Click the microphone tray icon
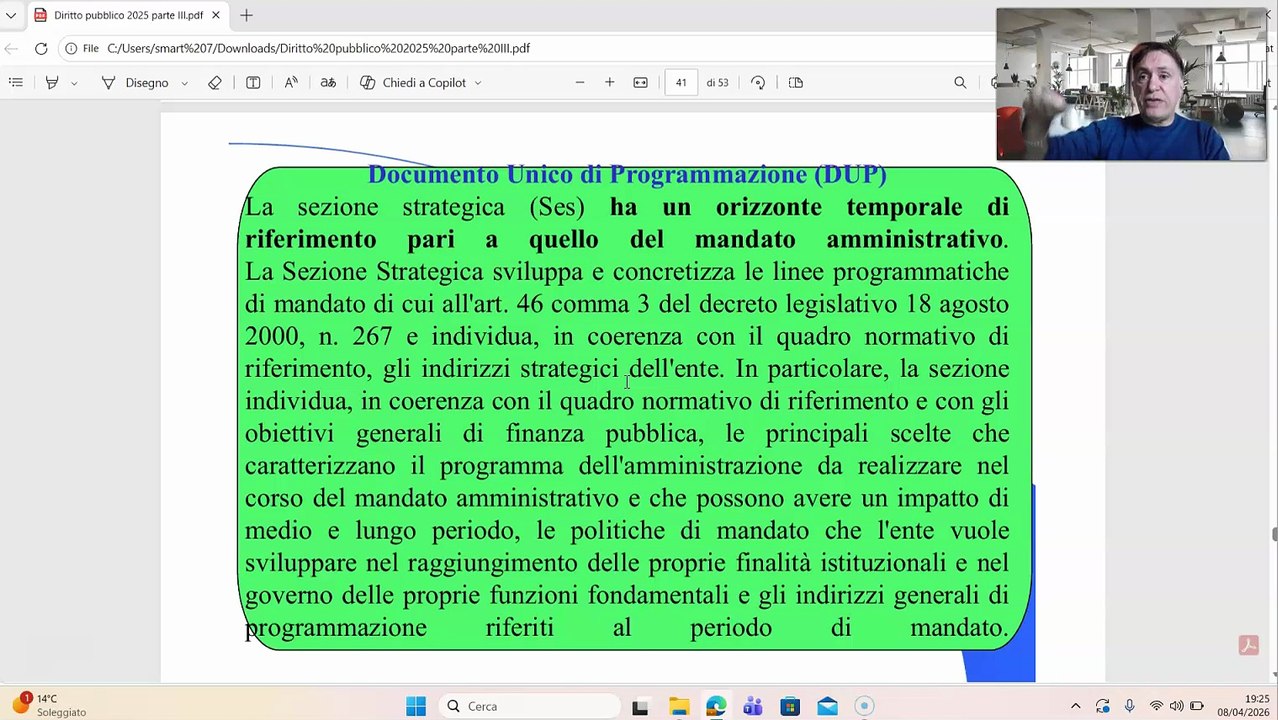The image size is (1278, 720). pyautogui.click(x=1129, y=706)
